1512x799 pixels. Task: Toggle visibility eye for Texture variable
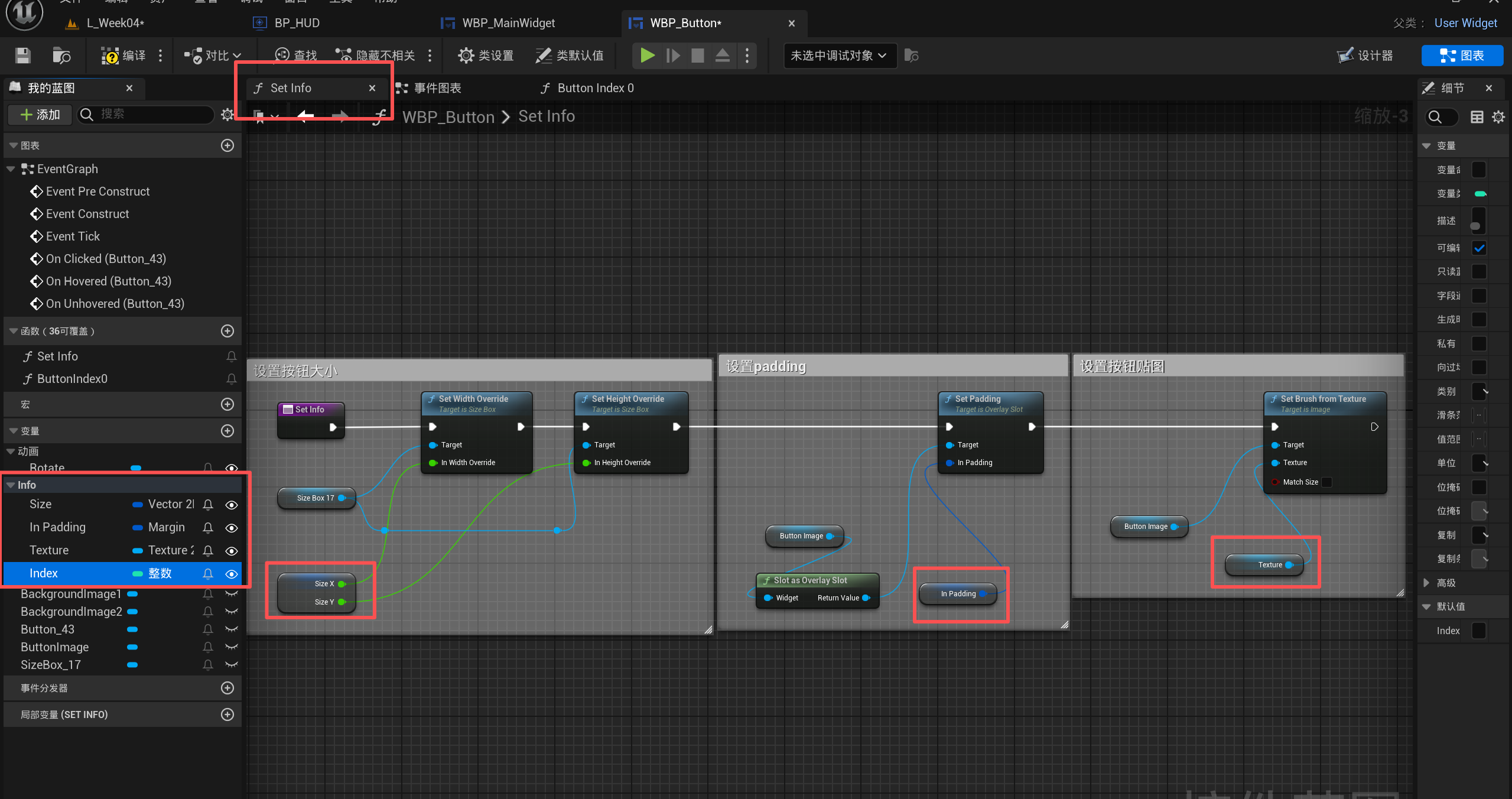pyautogui.click(x=232, y=551)
